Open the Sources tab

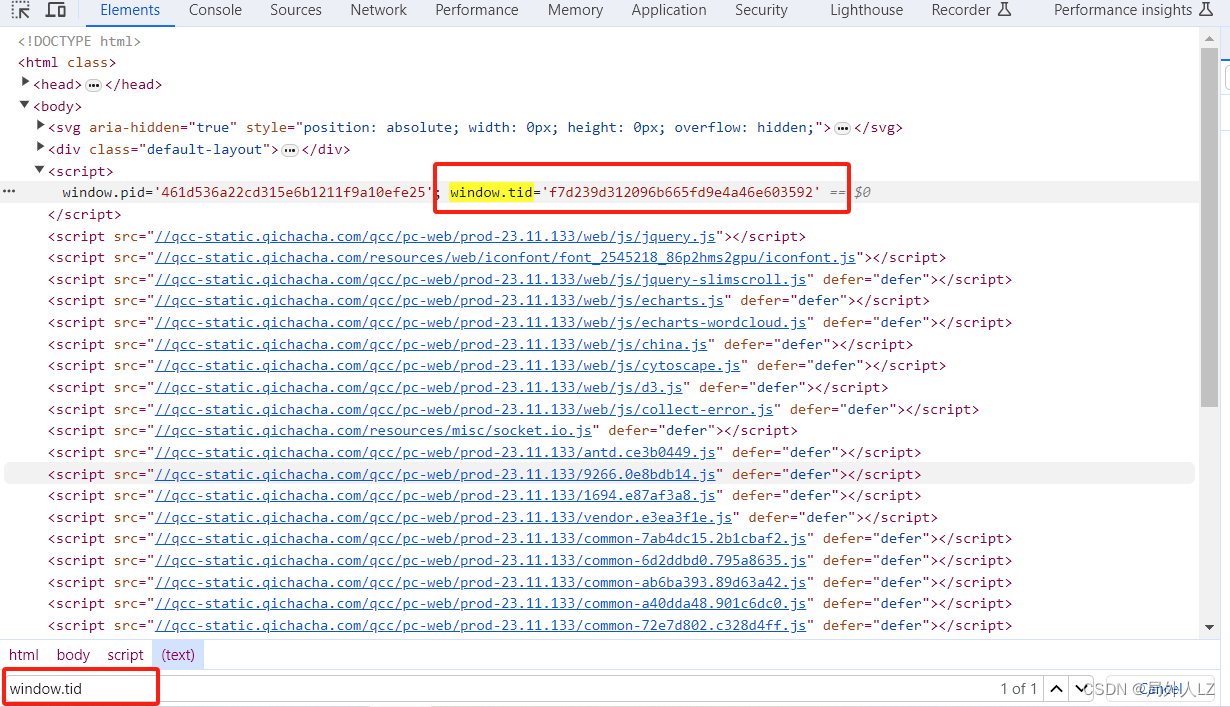[296, 10]
